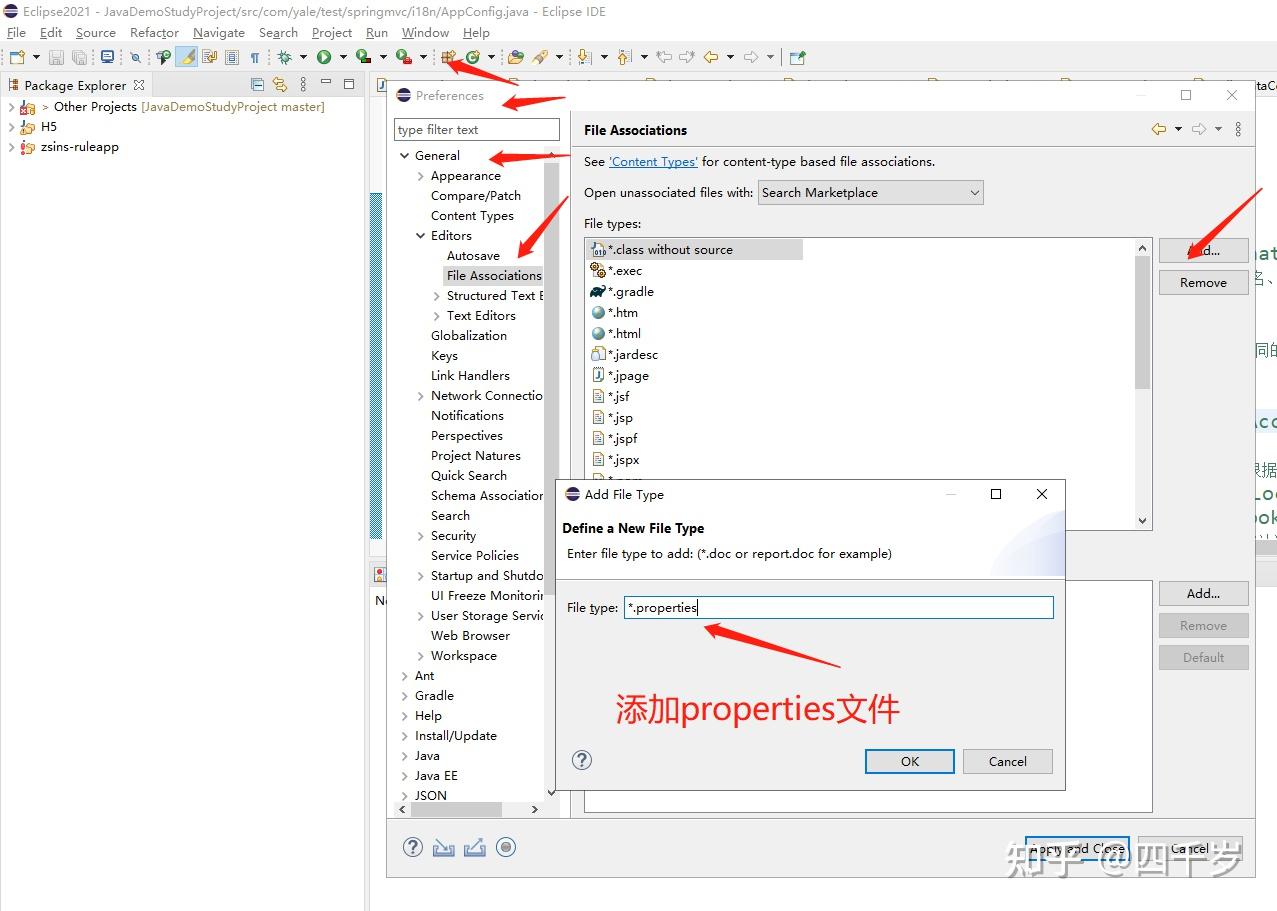Image resolution: width=1277 pixels, height=911 pixels.
Task: Collapse the Editors tree node
Action: tap(420, 236)
